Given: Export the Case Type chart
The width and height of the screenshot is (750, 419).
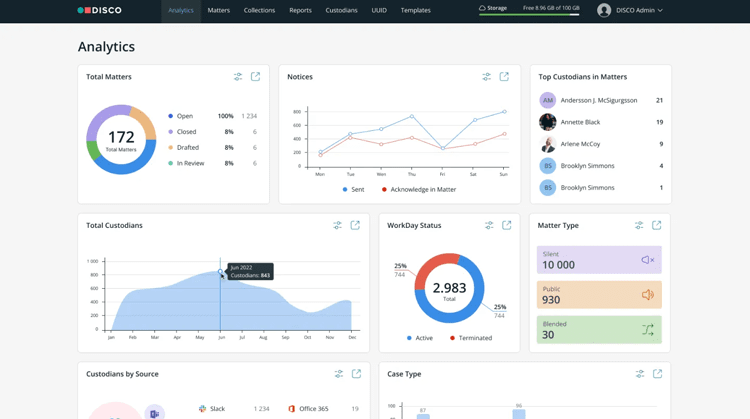Looking at the screenshot, I should pos(657,374).
